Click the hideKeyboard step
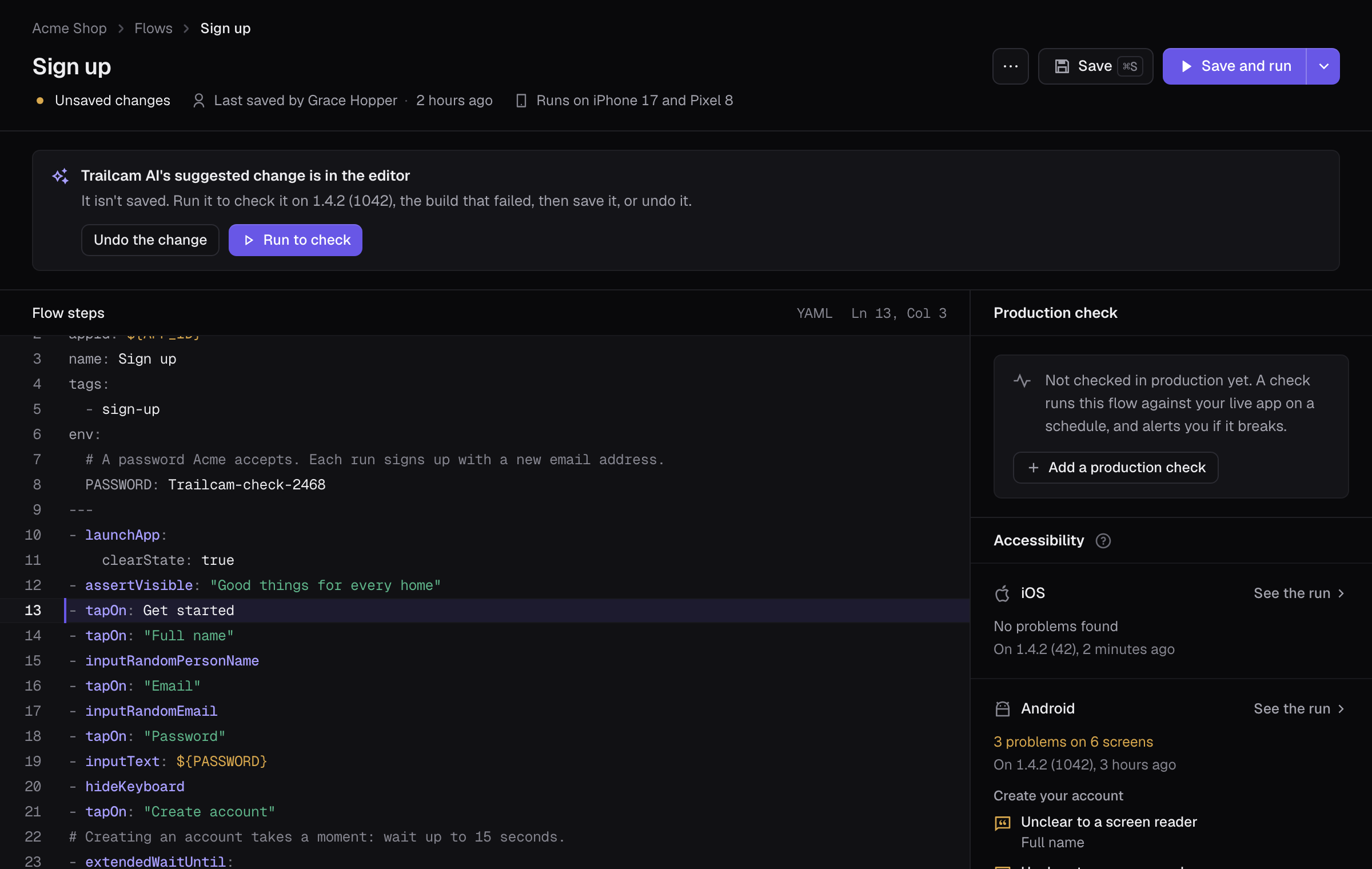The width and height of the screenshot is (1372, 869). [x=134, y=787]
